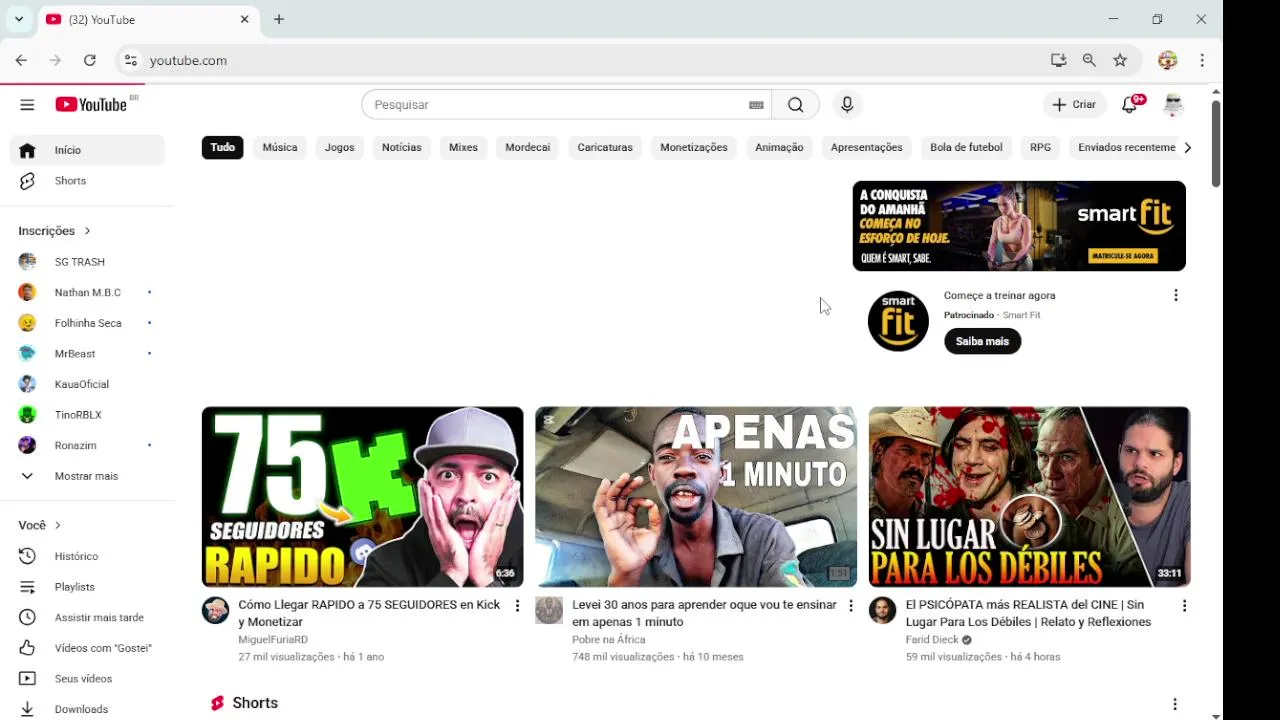Open notifications bell
The height and width of the screenshot is (720, 1280).
[x=1130, y=105]
